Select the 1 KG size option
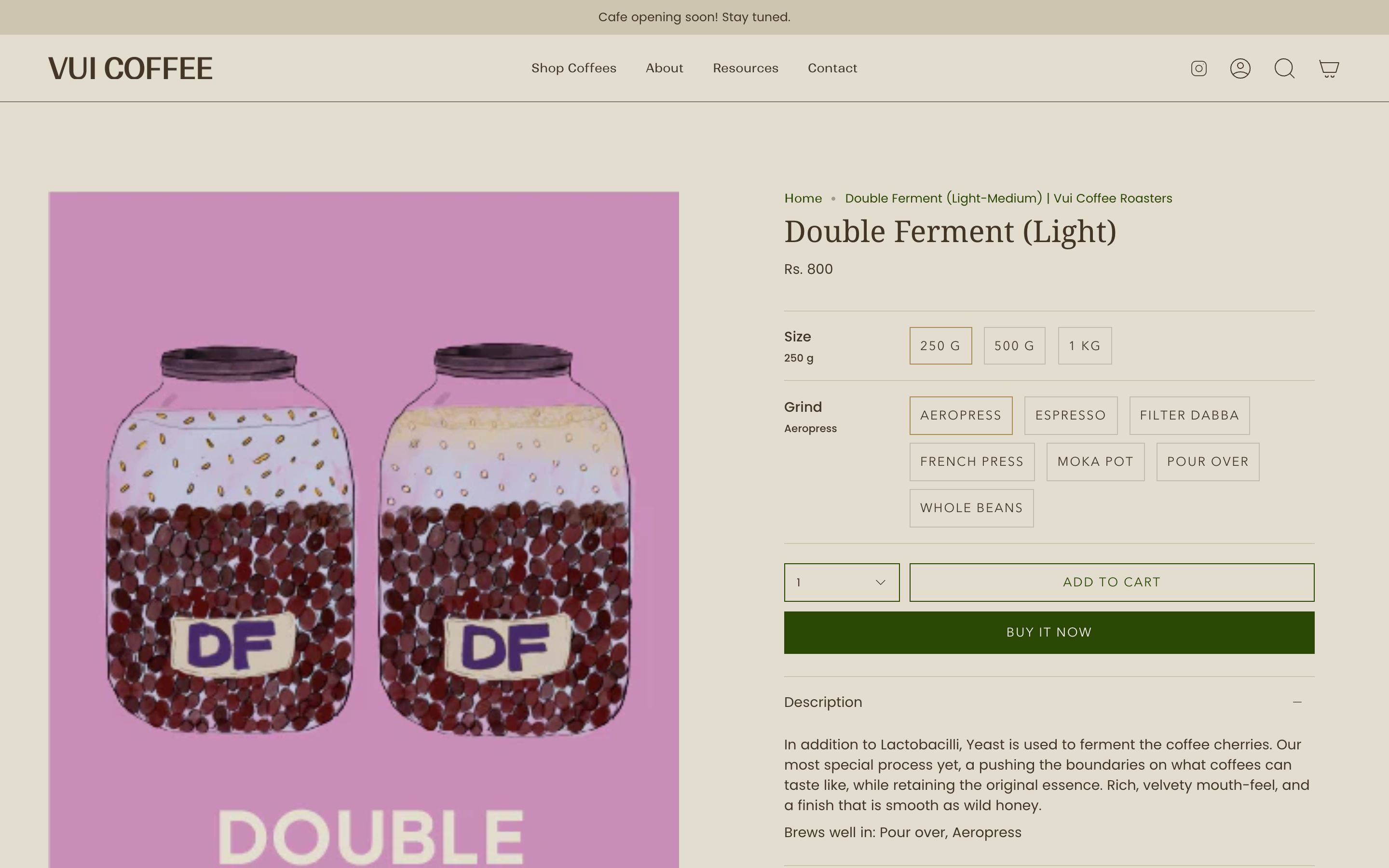 pyautogui.click(x=1084, y=345)
